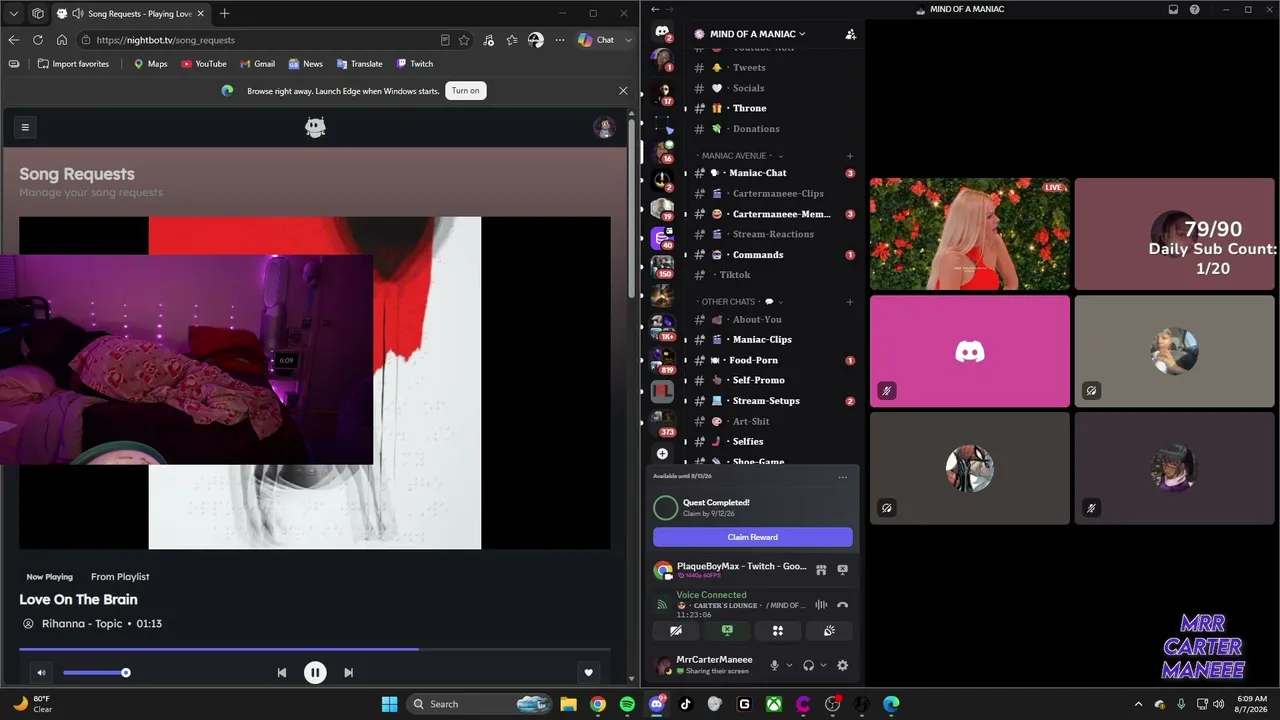This screenshot has height=720, width=1280.
Task: Open the Nightbot user profile avatar
Action: (603, 127)
